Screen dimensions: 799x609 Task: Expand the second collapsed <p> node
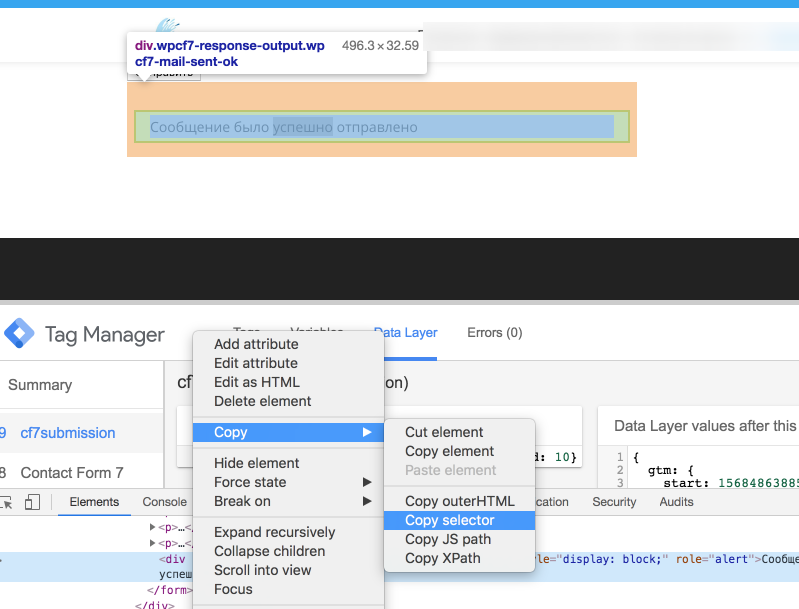(x=152, y=543)
